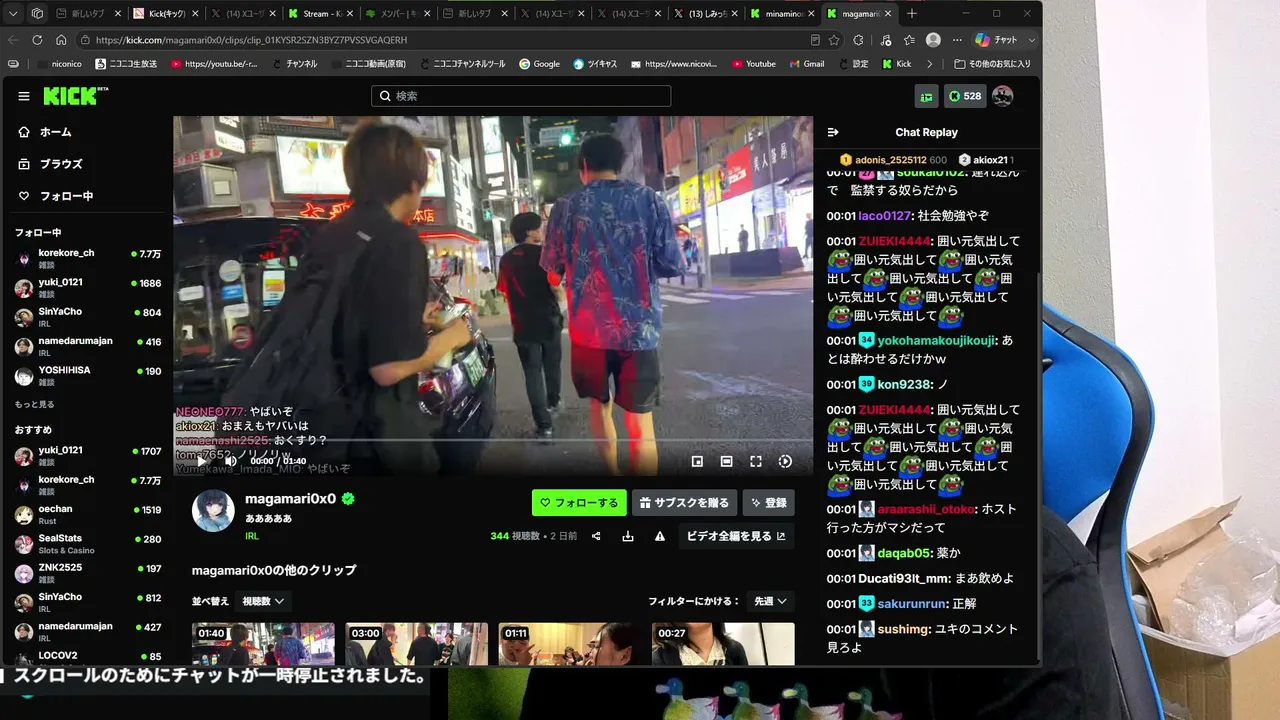Switch to the minaminoo browser tab
Viewport: 1280px width, 720px height.
point(783,14)
